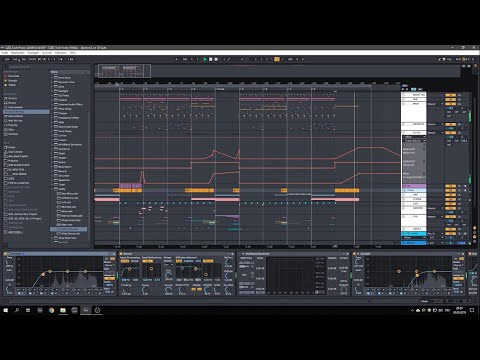
Task: Open the Windows Start menu
Action: point(5,310)
